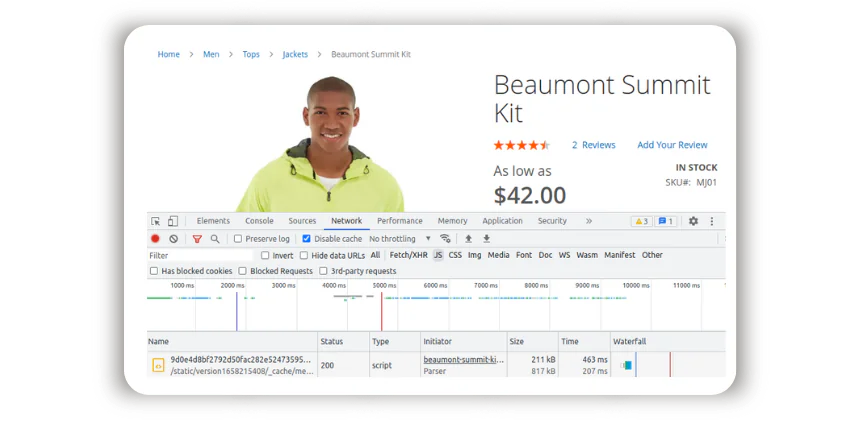Open network conditions wifi icon
The image size is (853, 425).
point(445,238)
